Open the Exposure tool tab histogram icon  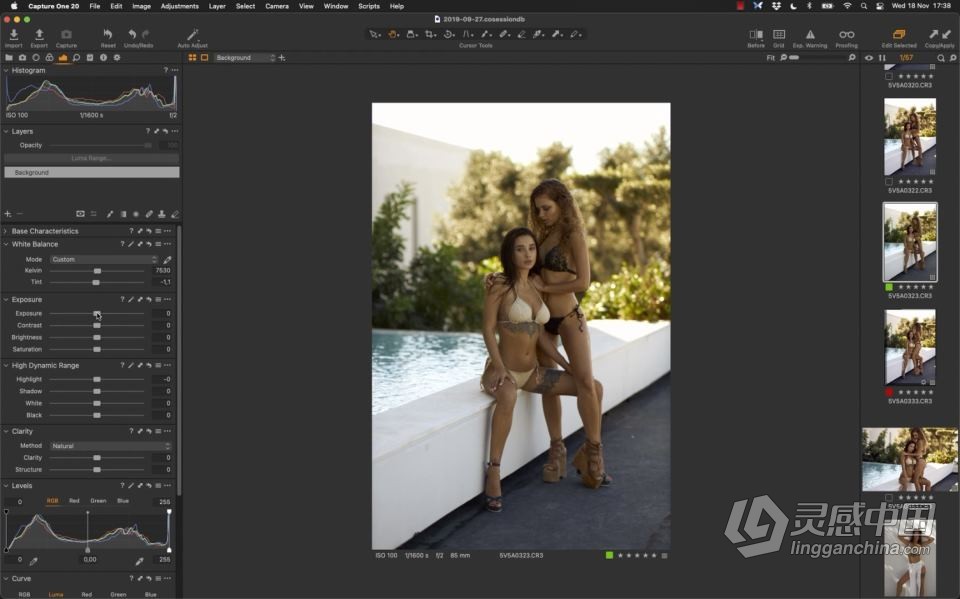(62, 58)
